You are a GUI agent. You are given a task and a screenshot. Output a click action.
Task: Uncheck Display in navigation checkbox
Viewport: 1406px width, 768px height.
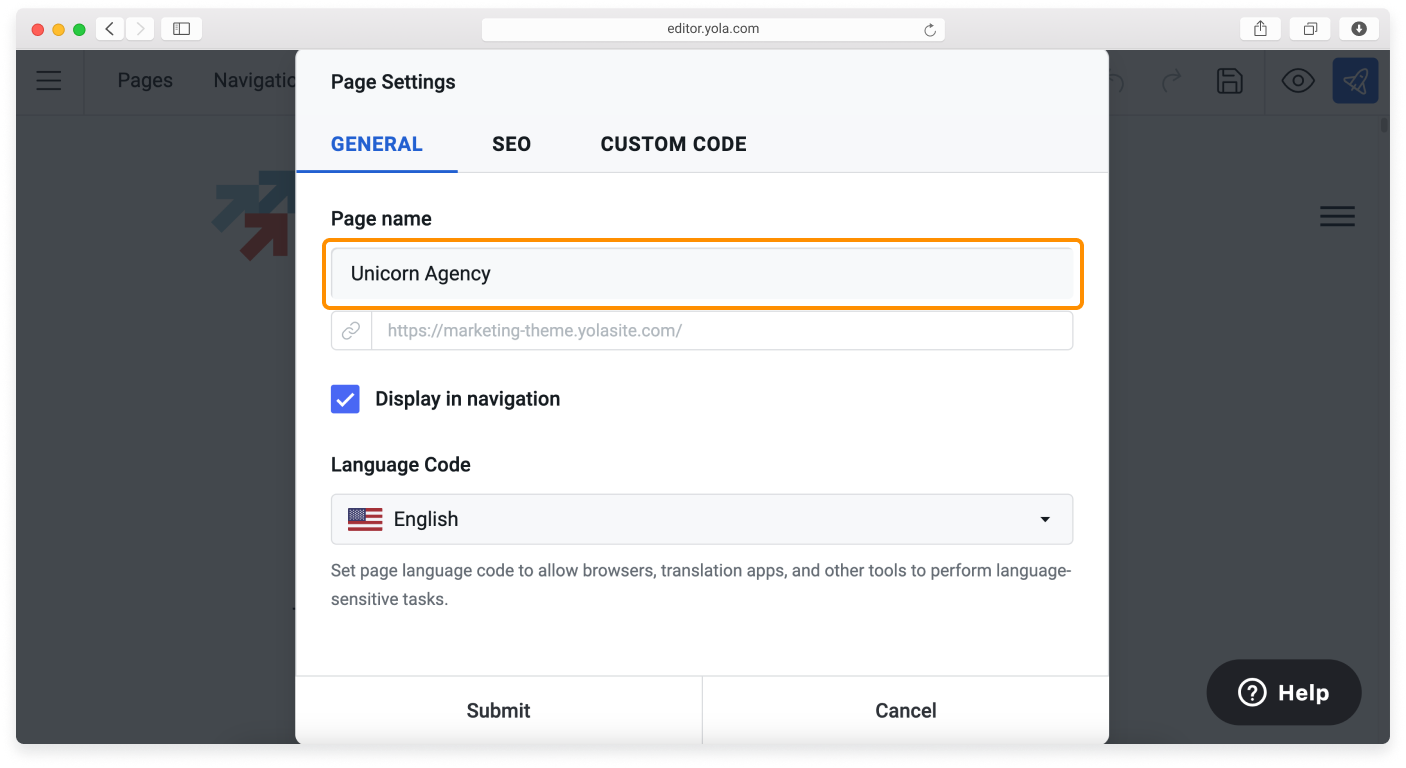pos(345,399)
